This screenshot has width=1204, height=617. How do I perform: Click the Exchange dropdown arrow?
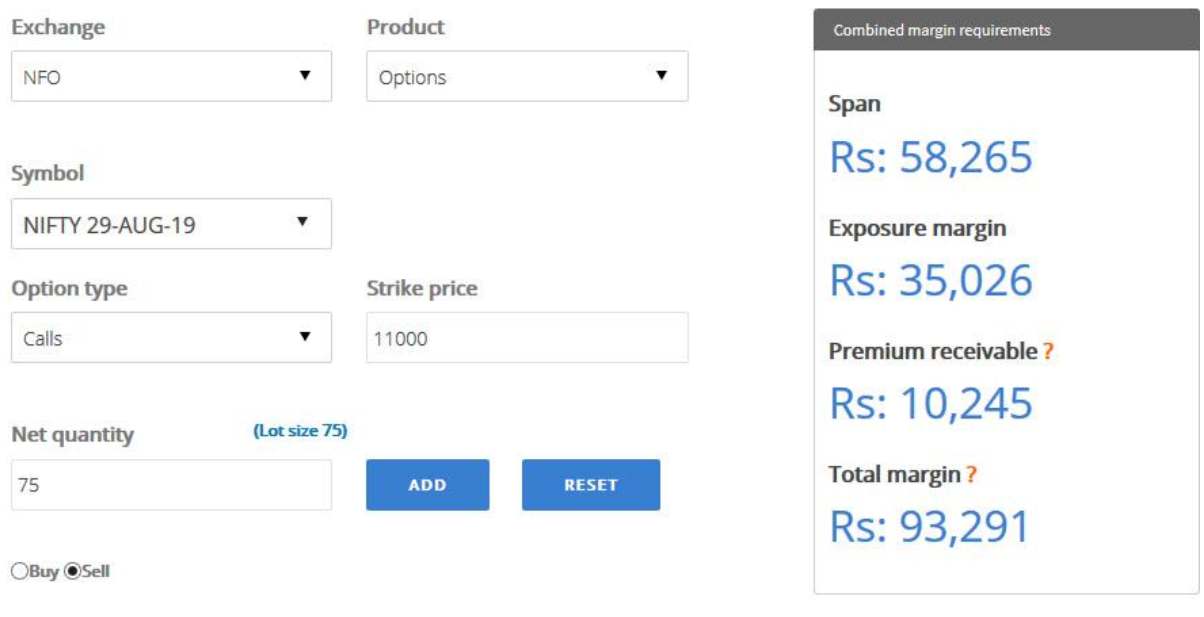pyautogui.click(x=305, y=76)
